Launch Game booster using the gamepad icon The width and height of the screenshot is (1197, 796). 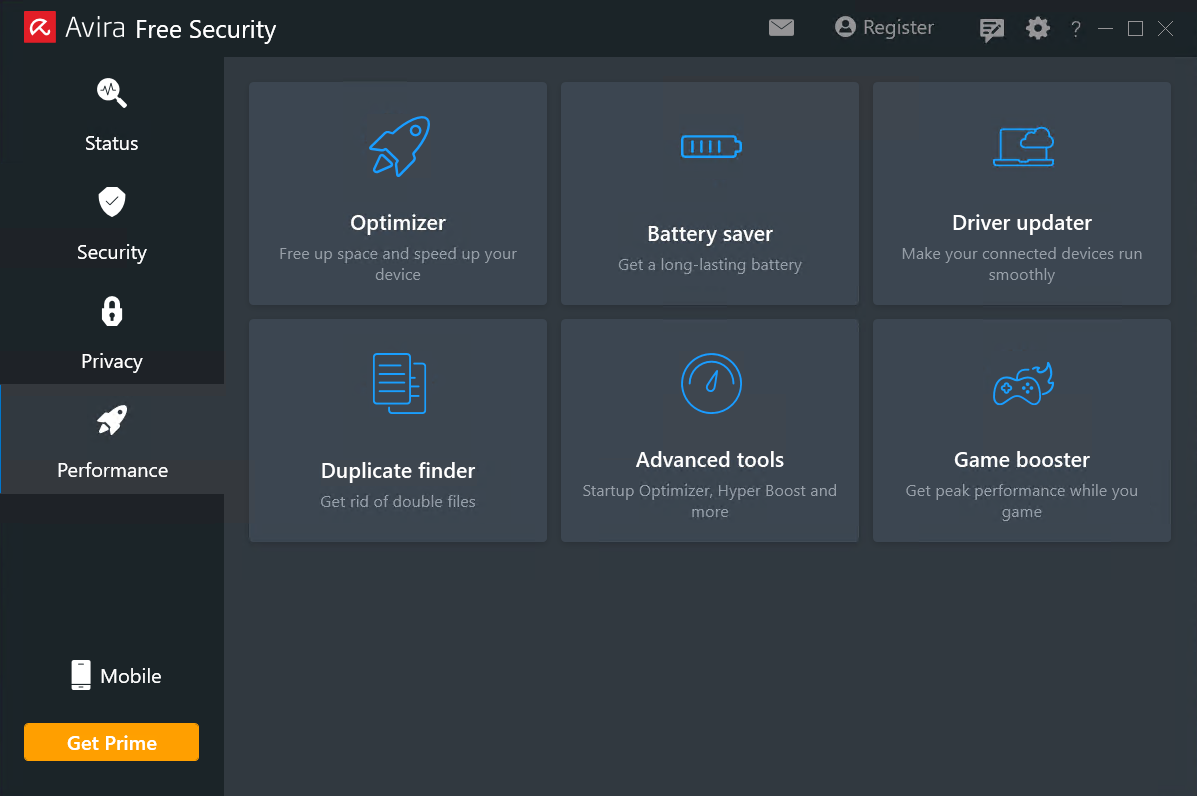click(1021, 382)
